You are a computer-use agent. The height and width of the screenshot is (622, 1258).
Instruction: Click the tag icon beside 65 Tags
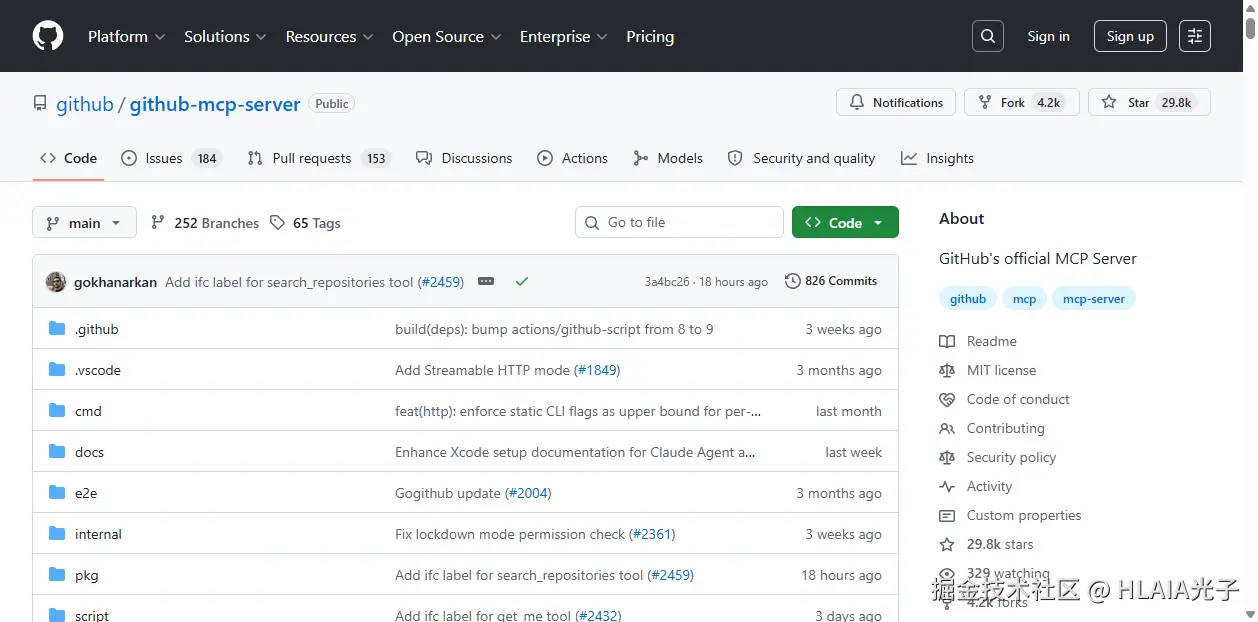pos(277,222)
